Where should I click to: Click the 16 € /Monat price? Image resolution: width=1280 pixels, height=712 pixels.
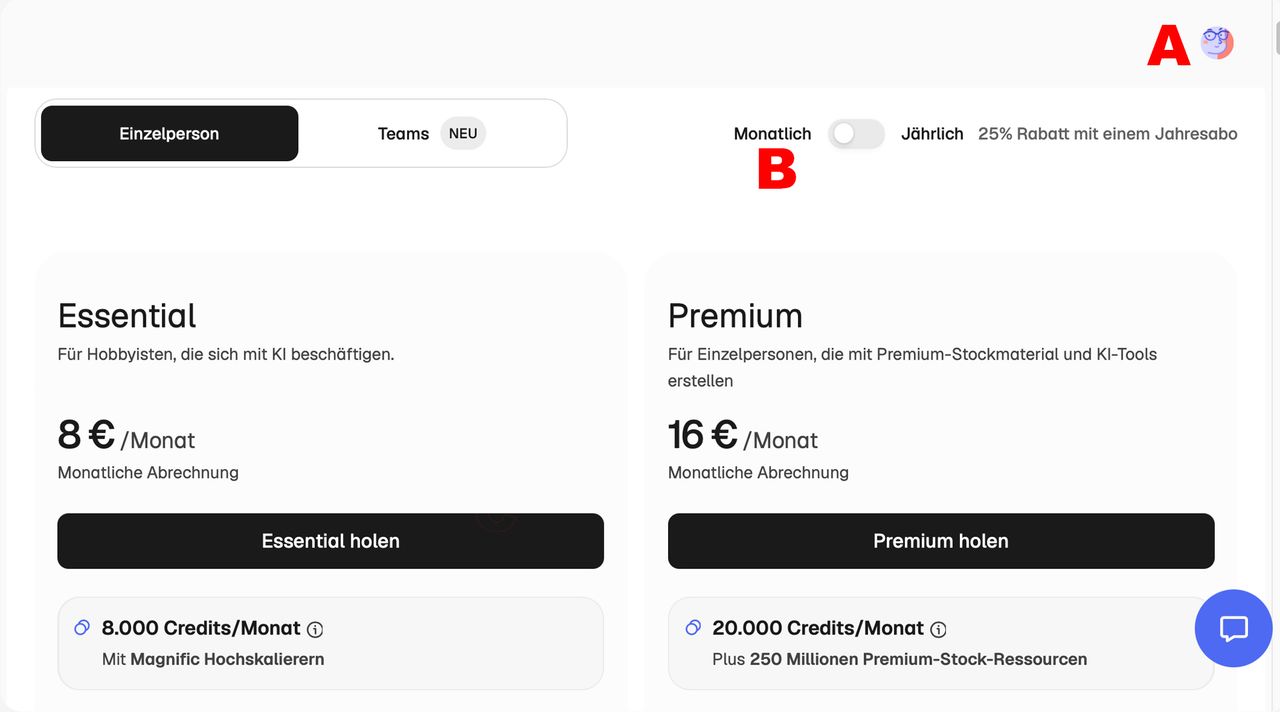pyautogui.click(x=743, y=435)
